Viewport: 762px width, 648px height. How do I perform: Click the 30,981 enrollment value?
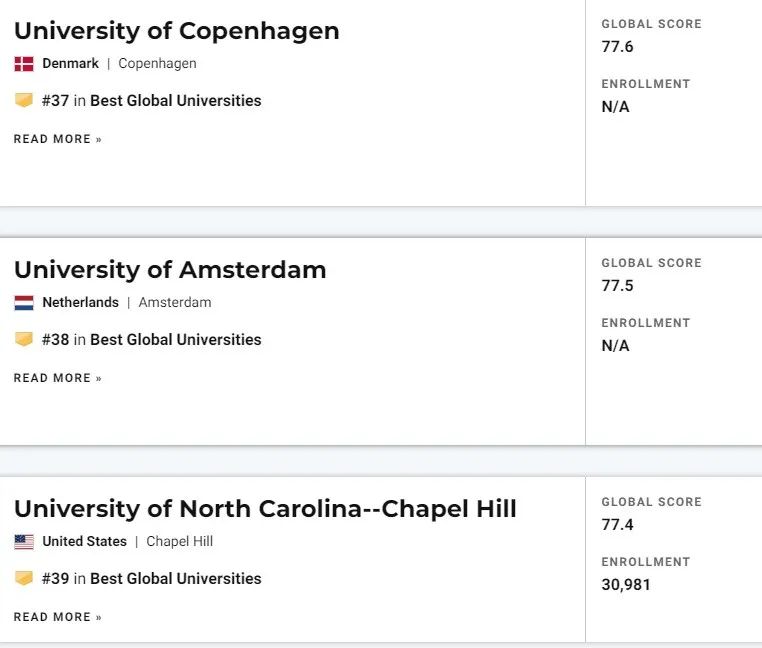[x=625, y=584]
